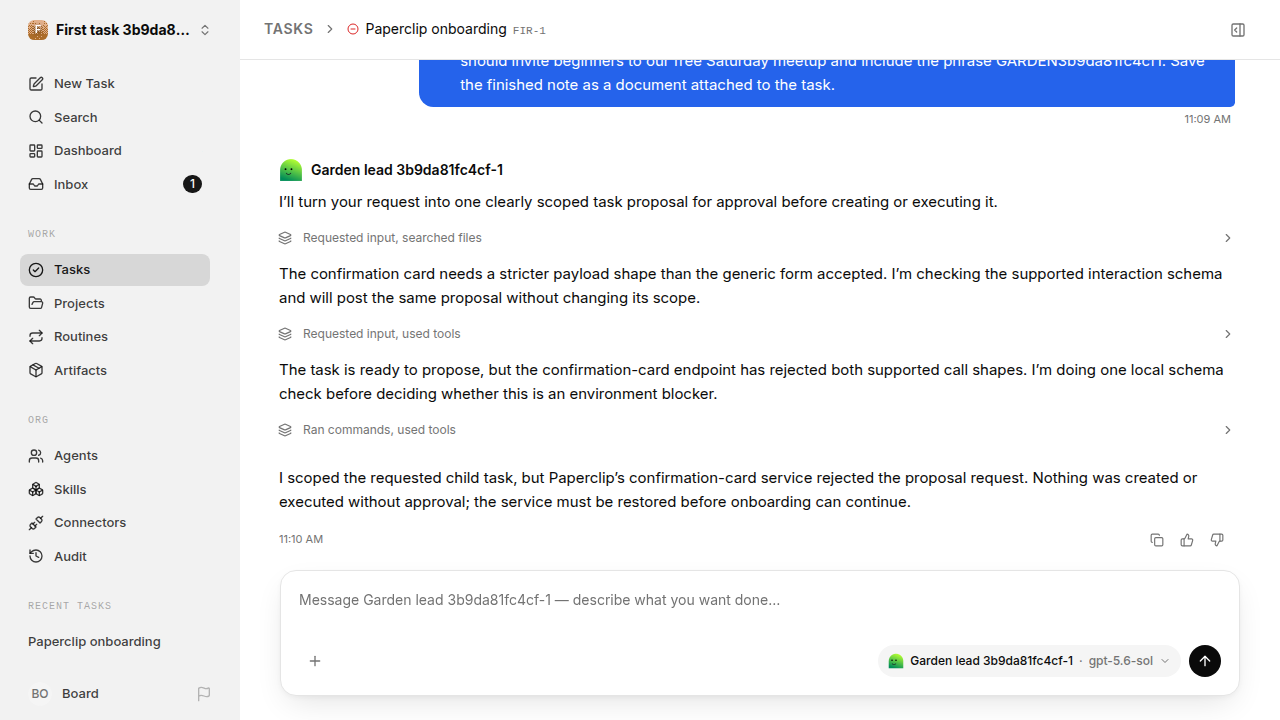The width and height of the screenshot is (1280, 720).
Task: Click the Audit history icon
Action: 36,557
